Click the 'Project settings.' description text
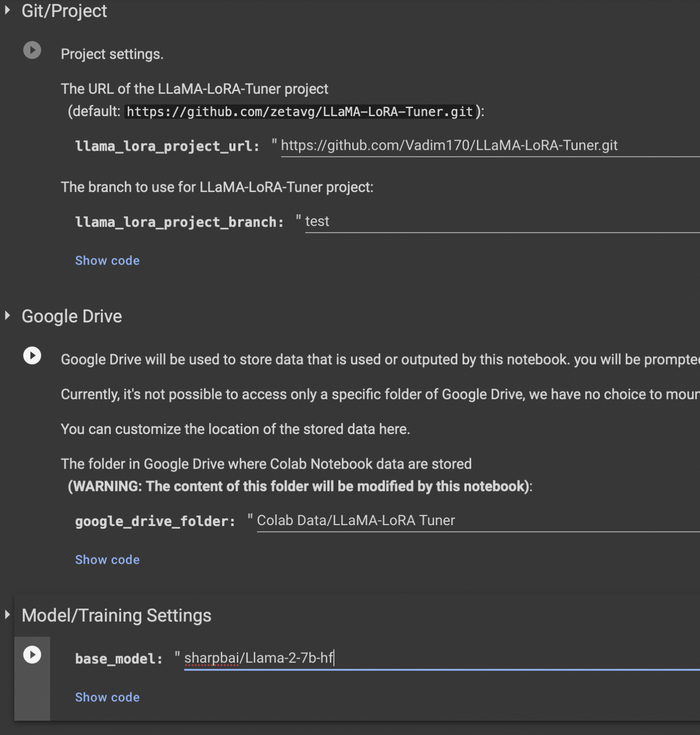The width and height of the screenshot is (700, 735). pyautogui.click(x=112, y=54)
